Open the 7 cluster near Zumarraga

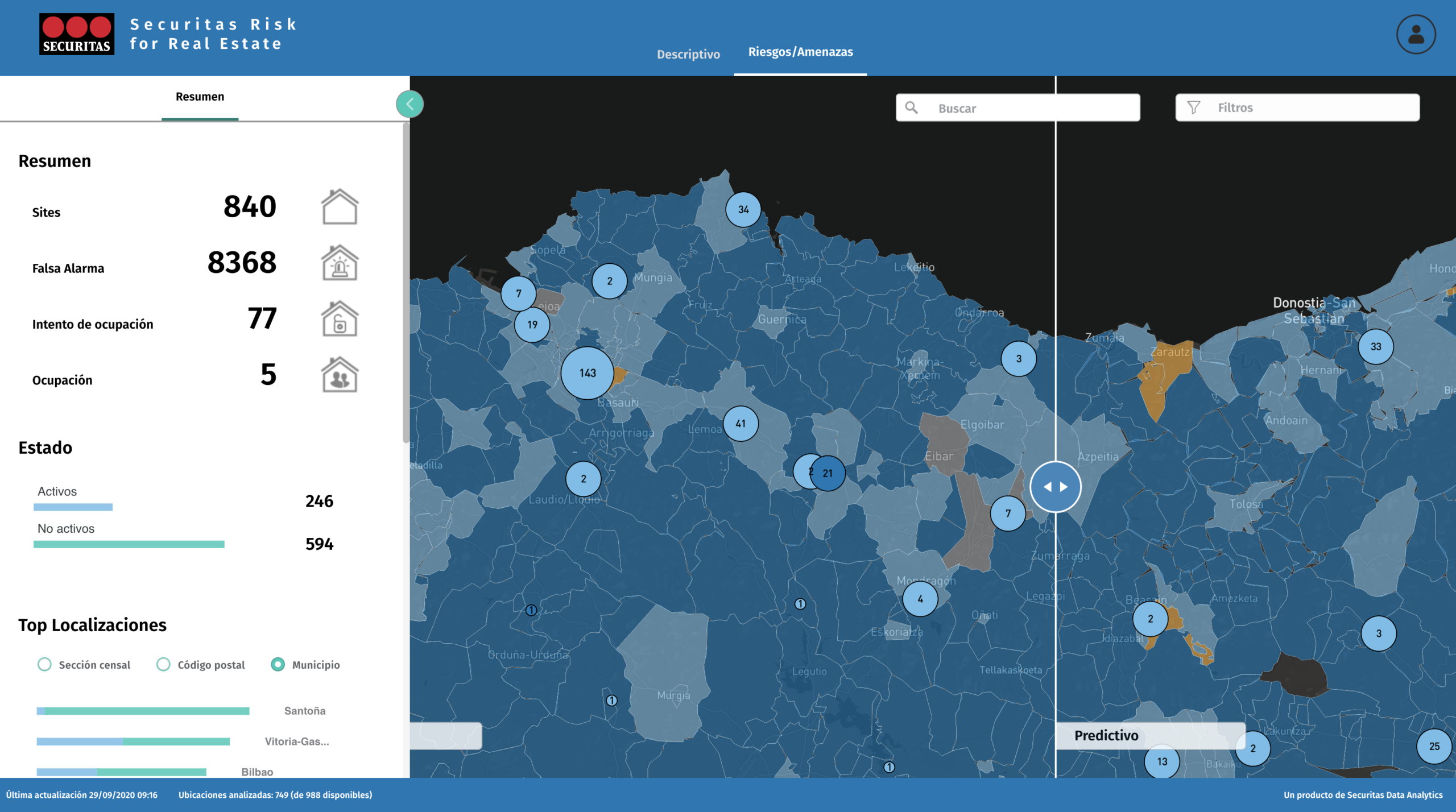tap(1008, 513)
